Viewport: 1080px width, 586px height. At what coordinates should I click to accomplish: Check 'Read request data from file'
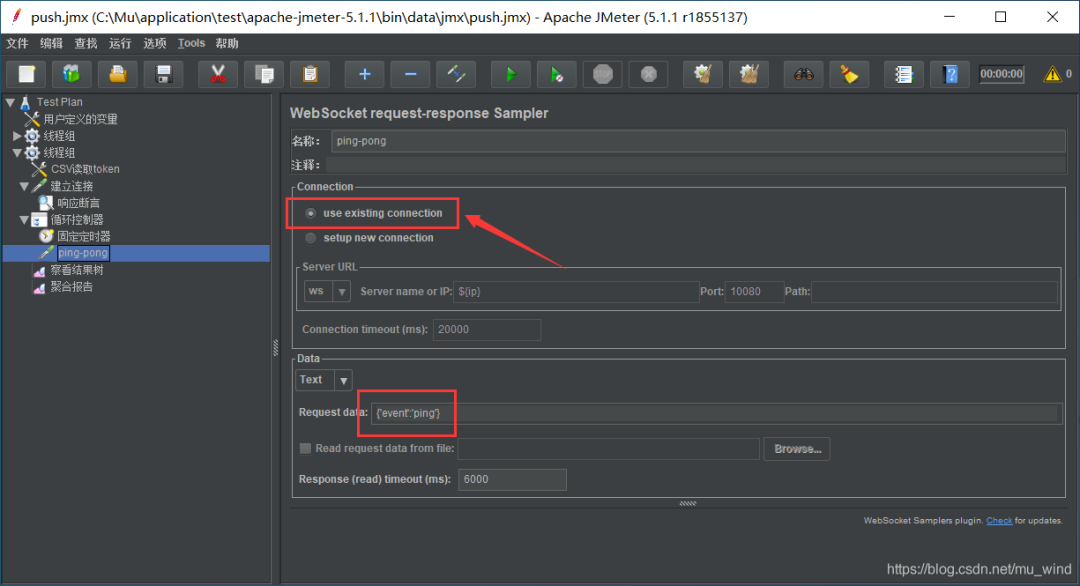(305, 448)
